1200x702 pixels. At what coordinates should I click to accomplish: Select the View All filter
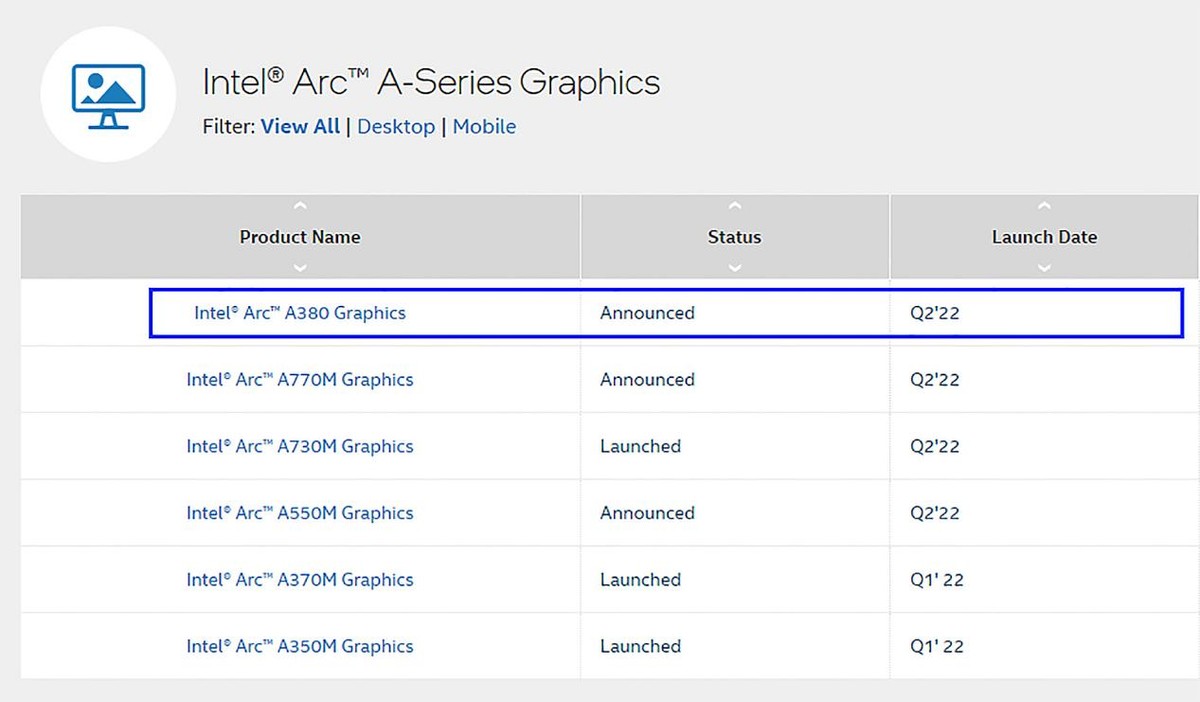point(300,127)
